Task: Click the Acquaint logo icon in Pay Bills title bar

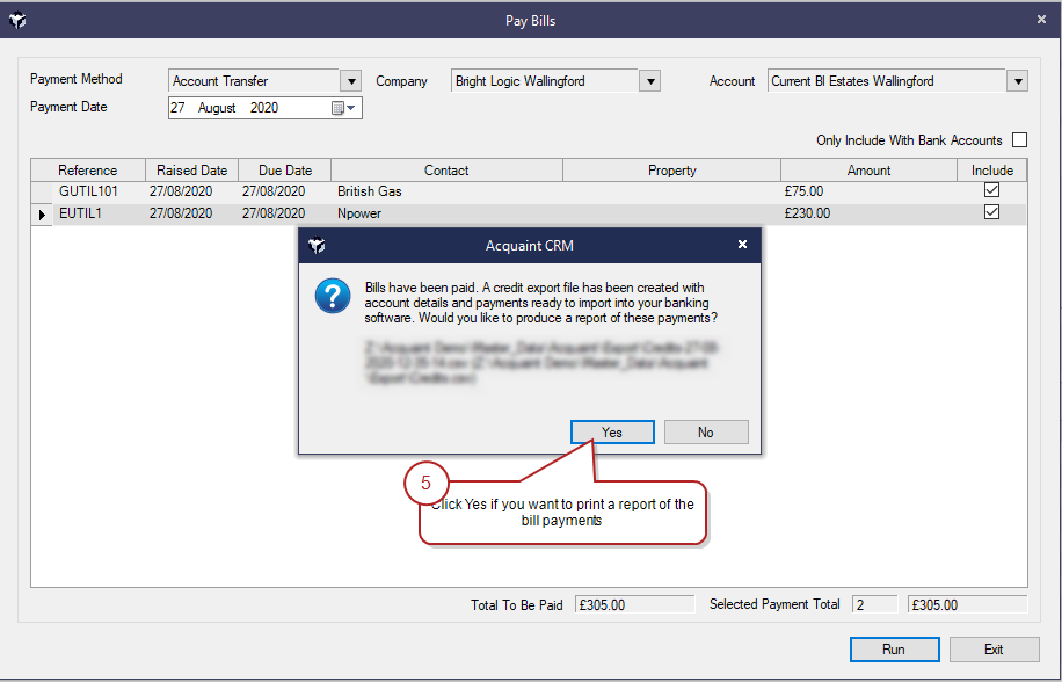Action: point(17,20)
